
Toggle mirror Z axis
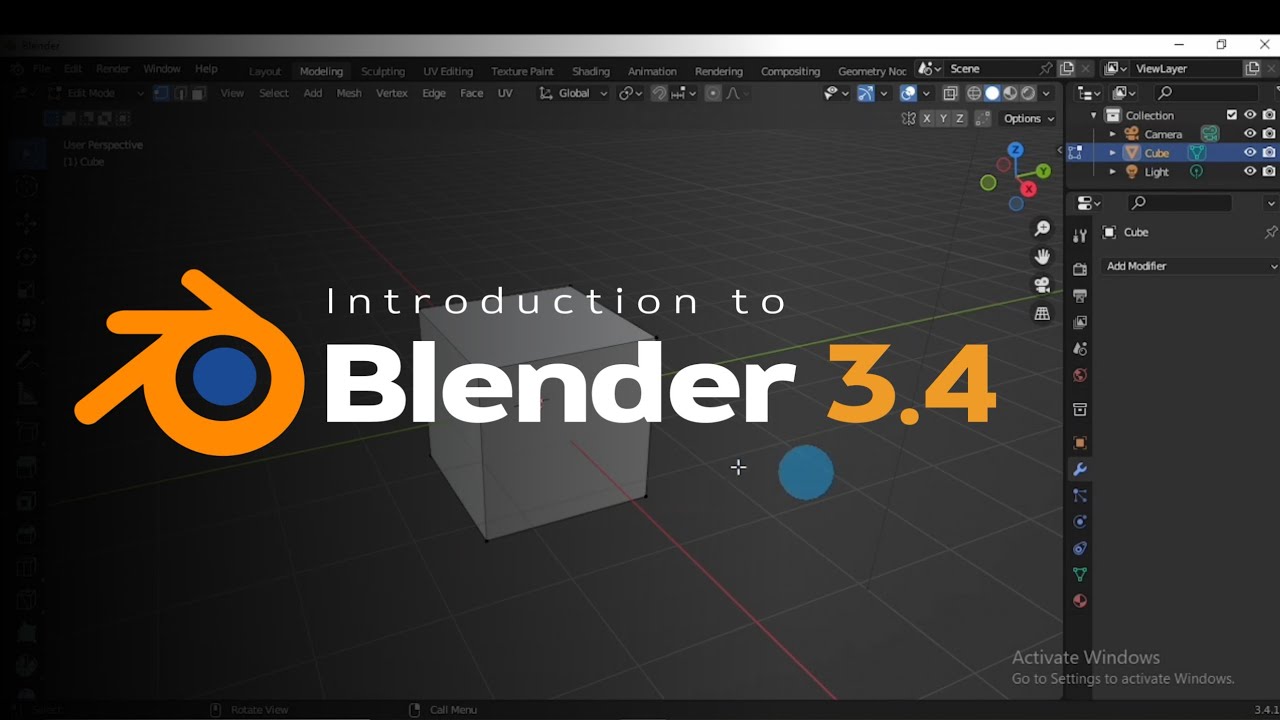click(x=960, y=118)
